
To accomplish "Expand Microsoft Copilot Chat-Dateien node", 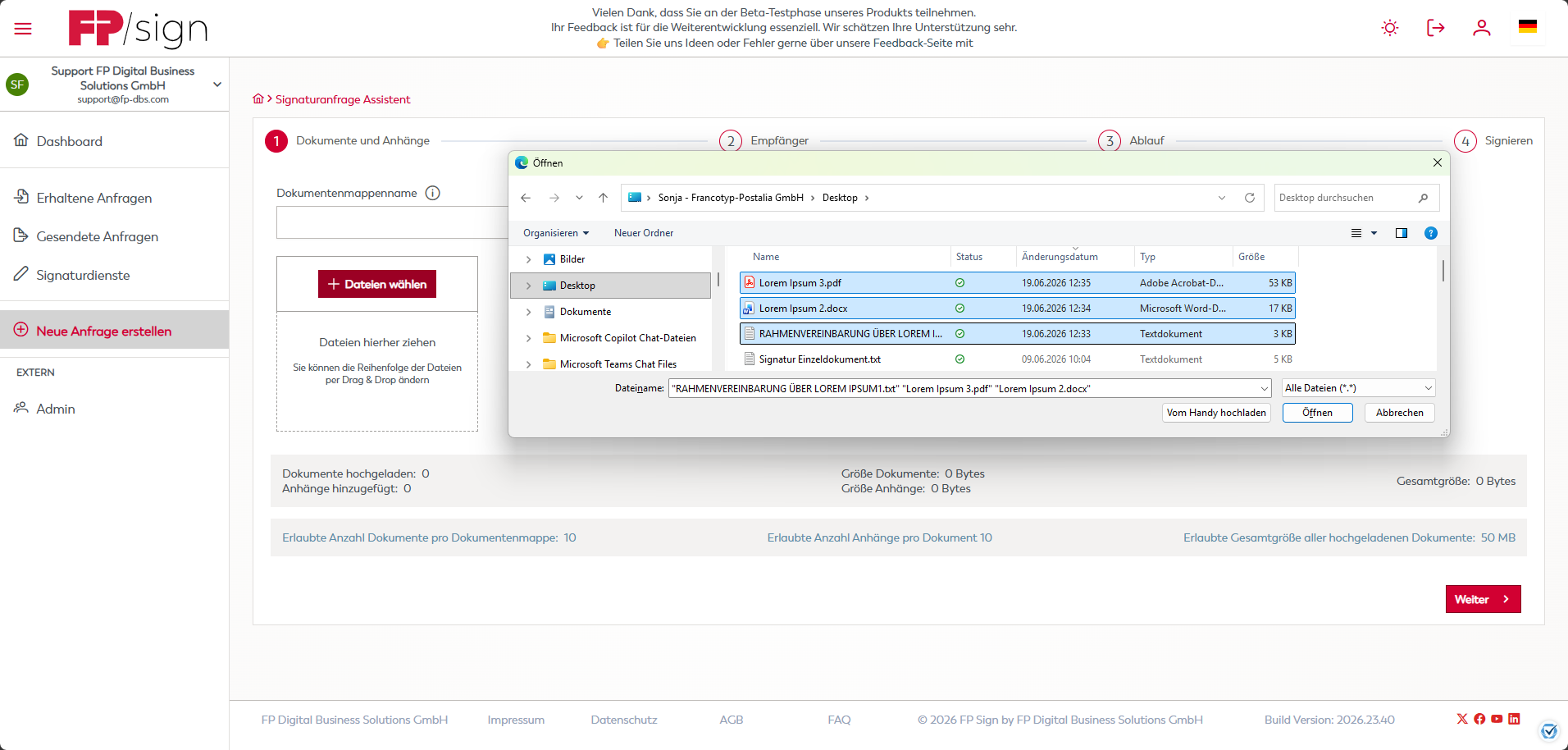I will click(x=528, y=338).
